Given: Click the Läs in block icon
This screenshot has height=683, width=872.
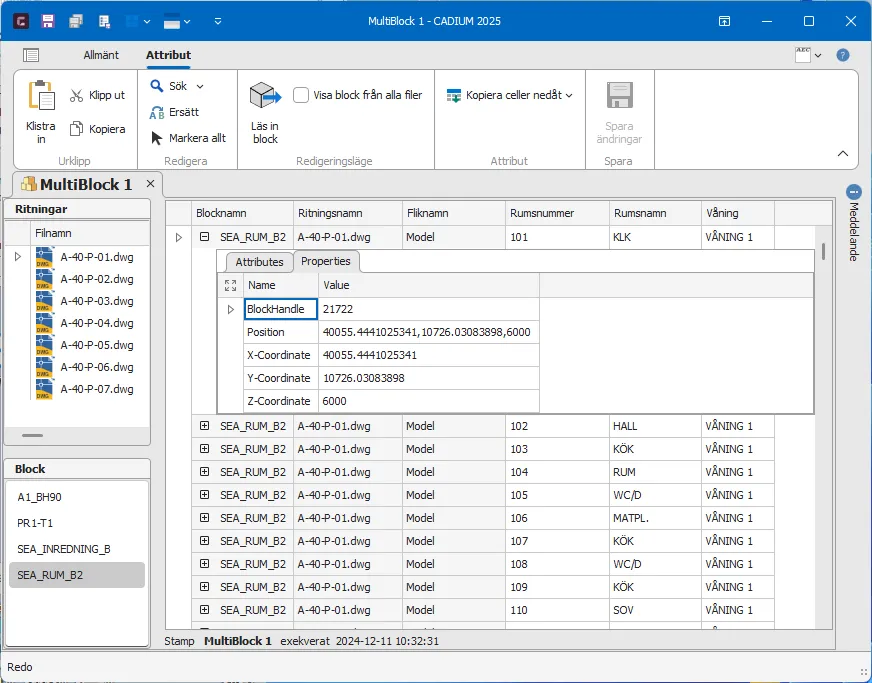Looking at the screenshot, I should click(265, 96).
